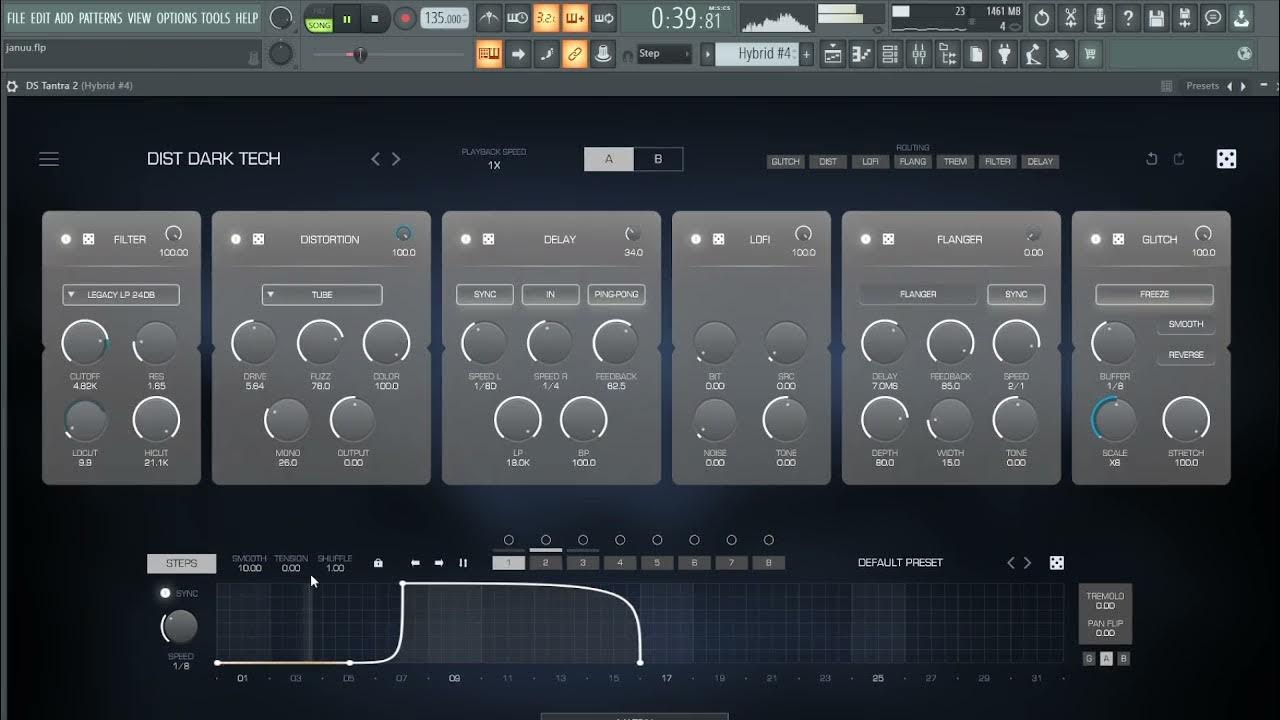
Task: Open the FL Studio piano roll icon
Action: click(x=861, y=55)
